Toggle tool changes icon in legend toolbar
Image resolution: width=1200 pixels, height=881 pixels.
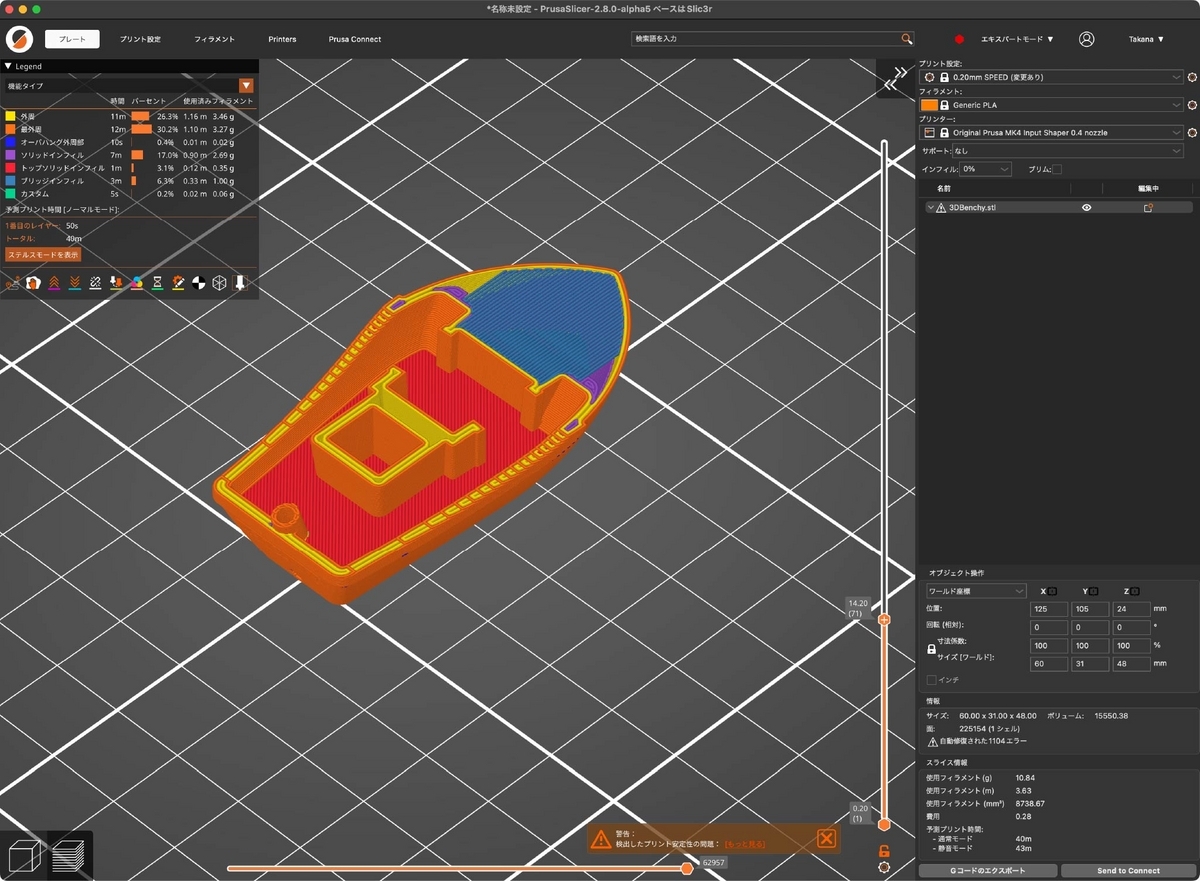coord(116,283)
